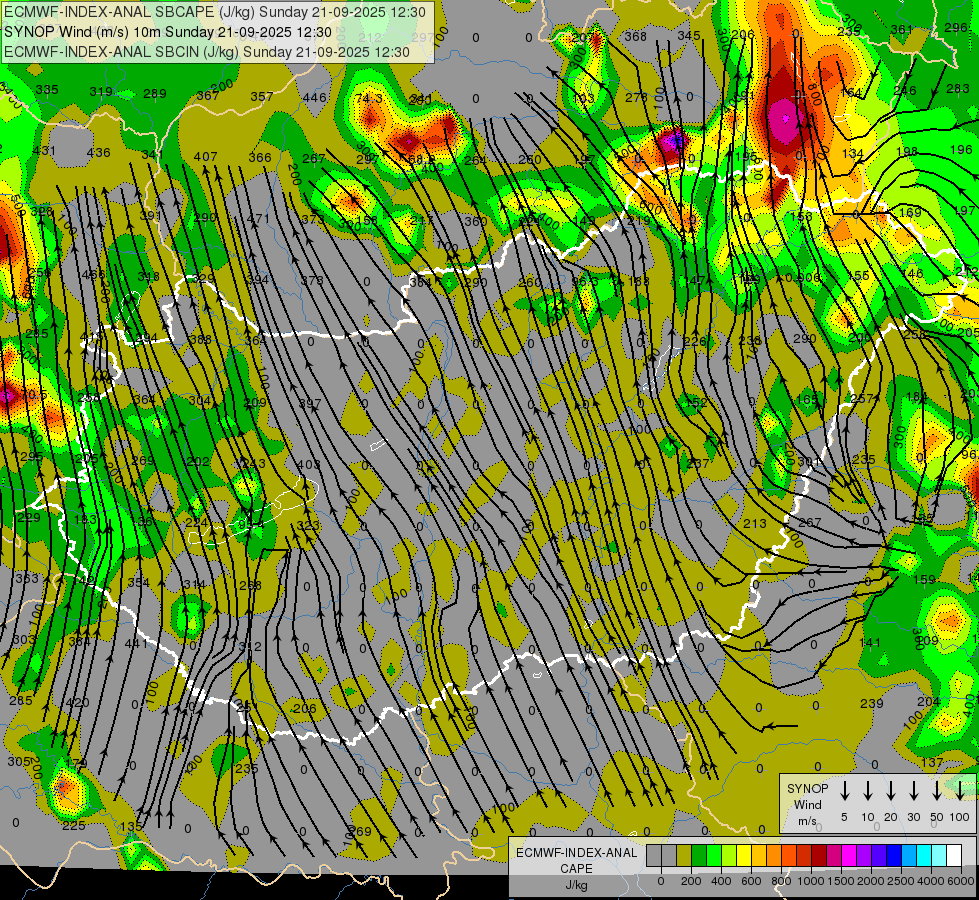Click the 301 value on the map
Image resolution: width=979 pixels, height=900 pixels.
pyautogui.click(x=809, y=461)
